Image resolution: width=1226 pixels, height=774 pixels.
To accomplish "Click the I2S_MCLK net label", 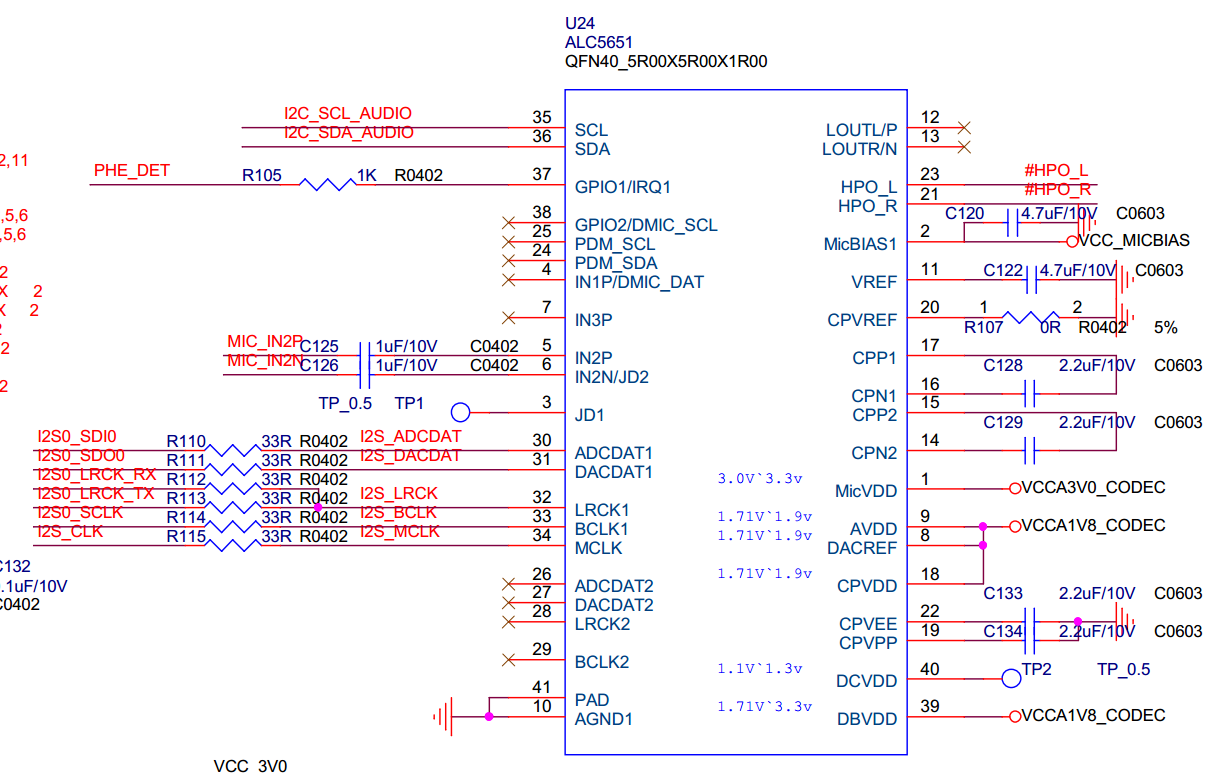I will point(400,532).
